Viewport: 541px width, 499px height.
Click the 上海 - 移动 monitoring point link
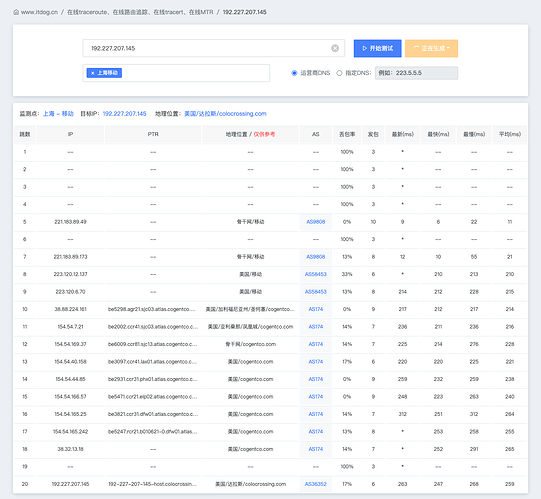[58, 114]
